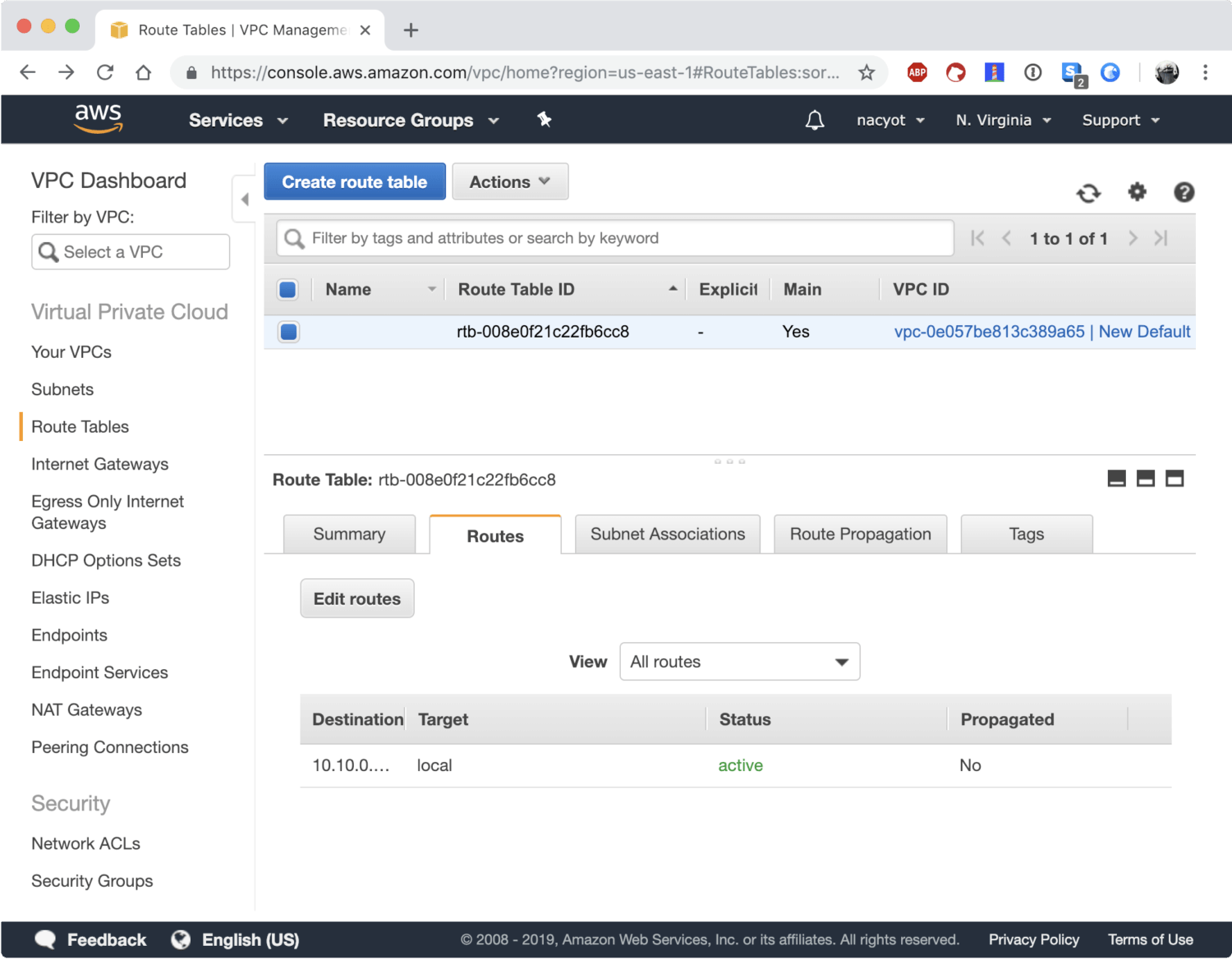Open Network ACLs in sidebar
Viewport: 1232px width, 959px height.
tap(85, 844)
